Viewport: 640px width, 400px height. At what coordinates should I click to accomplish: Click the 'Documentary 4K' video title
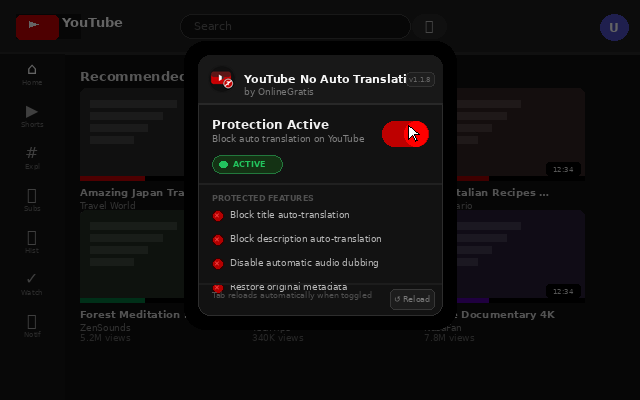[x=508, y=315]
